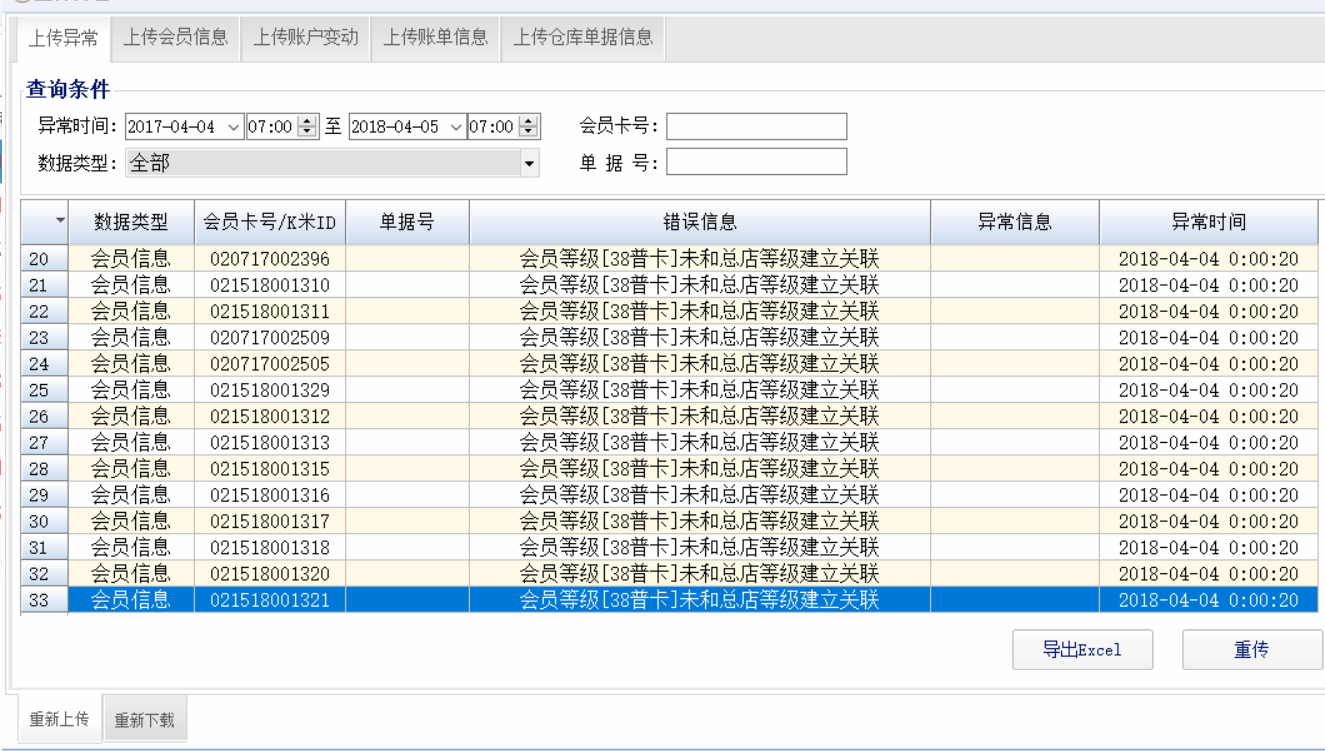Click card number 020717002509
Screen dimensions: 1325x751
[270, 337]
